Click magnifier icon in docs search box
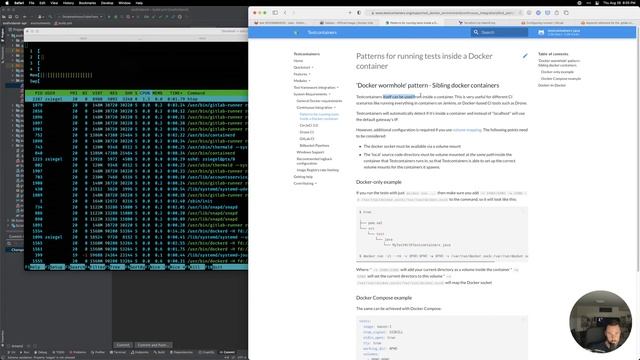Image resolution: width=640 pixels, height=360 pixels. [x=476, y=32]
